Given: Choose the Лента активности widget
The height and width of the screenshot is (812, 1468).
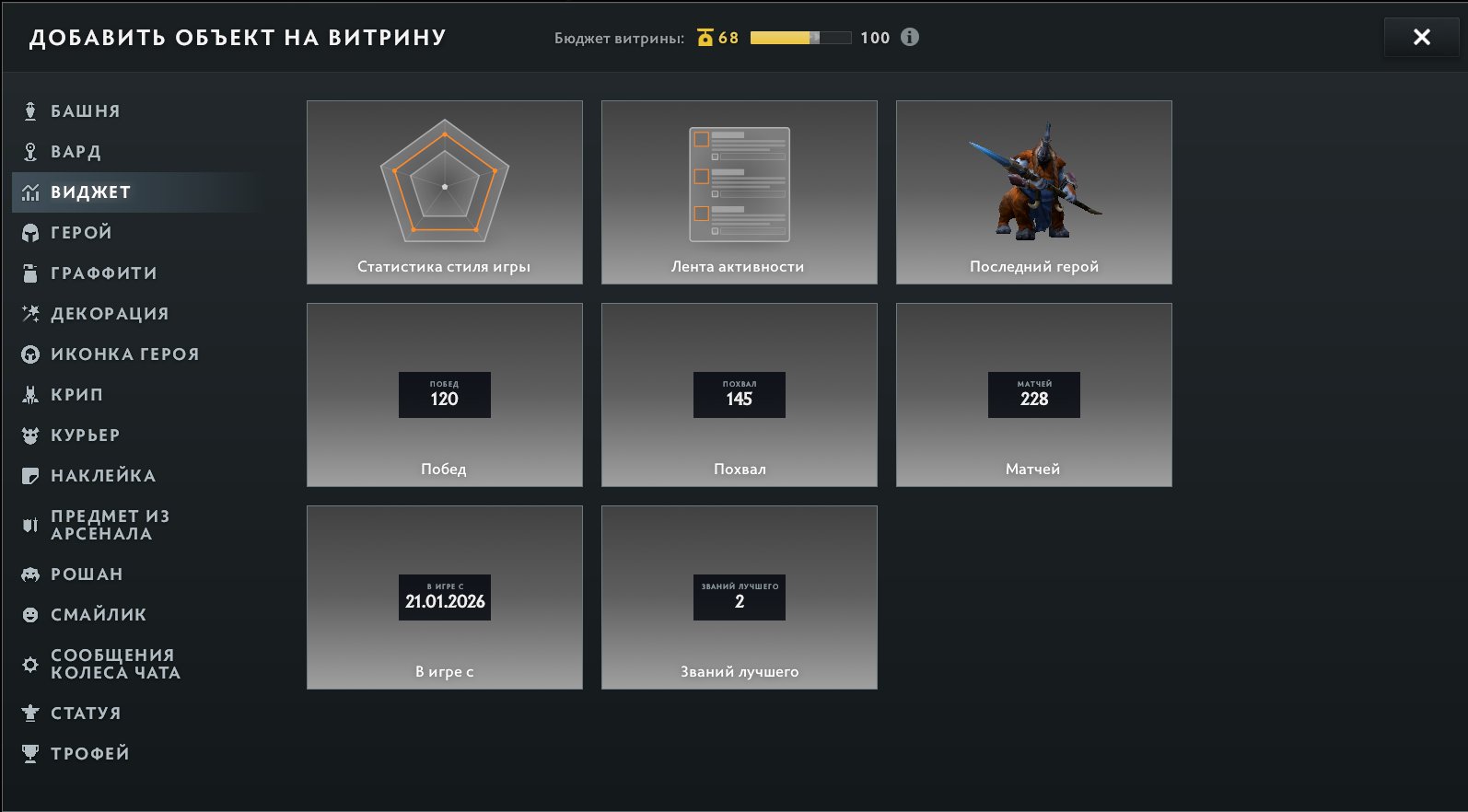Looking at the screenshot, I should [x=739, y=192].
